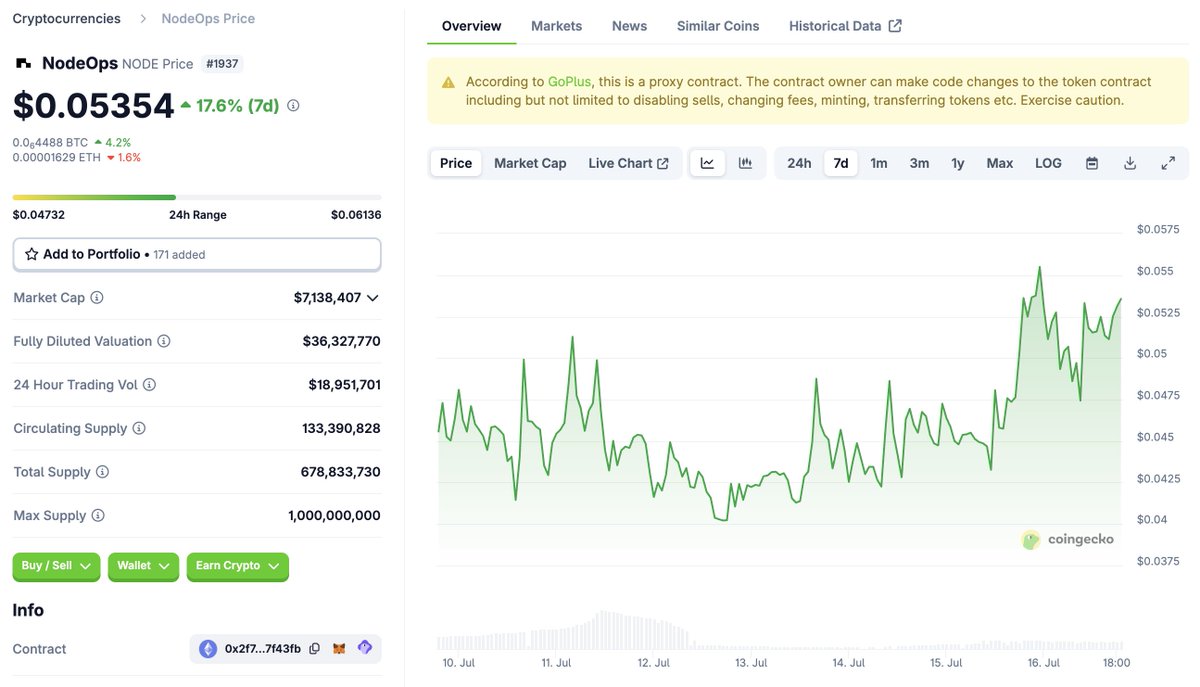
Task: Click total supply 678,833,730
Action: pos(341,472)
